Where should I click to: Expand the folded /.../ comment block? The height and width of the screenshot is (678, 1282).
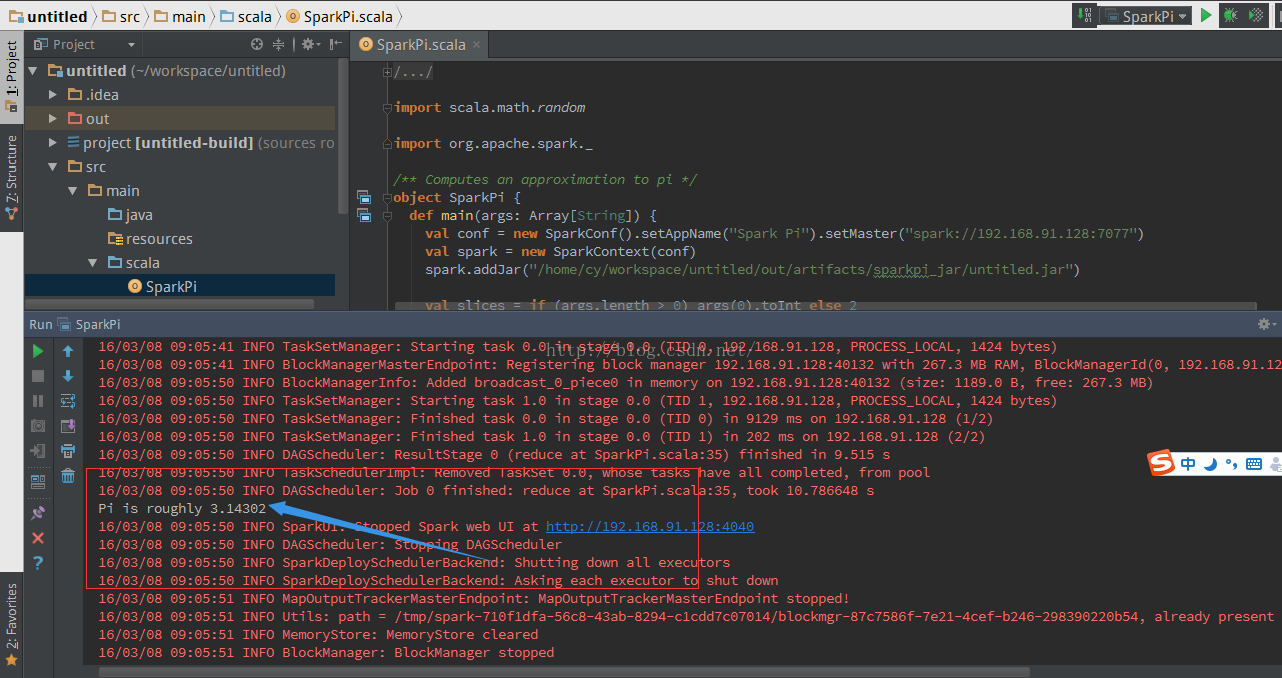pyautogui.click(x=412, y=72)
